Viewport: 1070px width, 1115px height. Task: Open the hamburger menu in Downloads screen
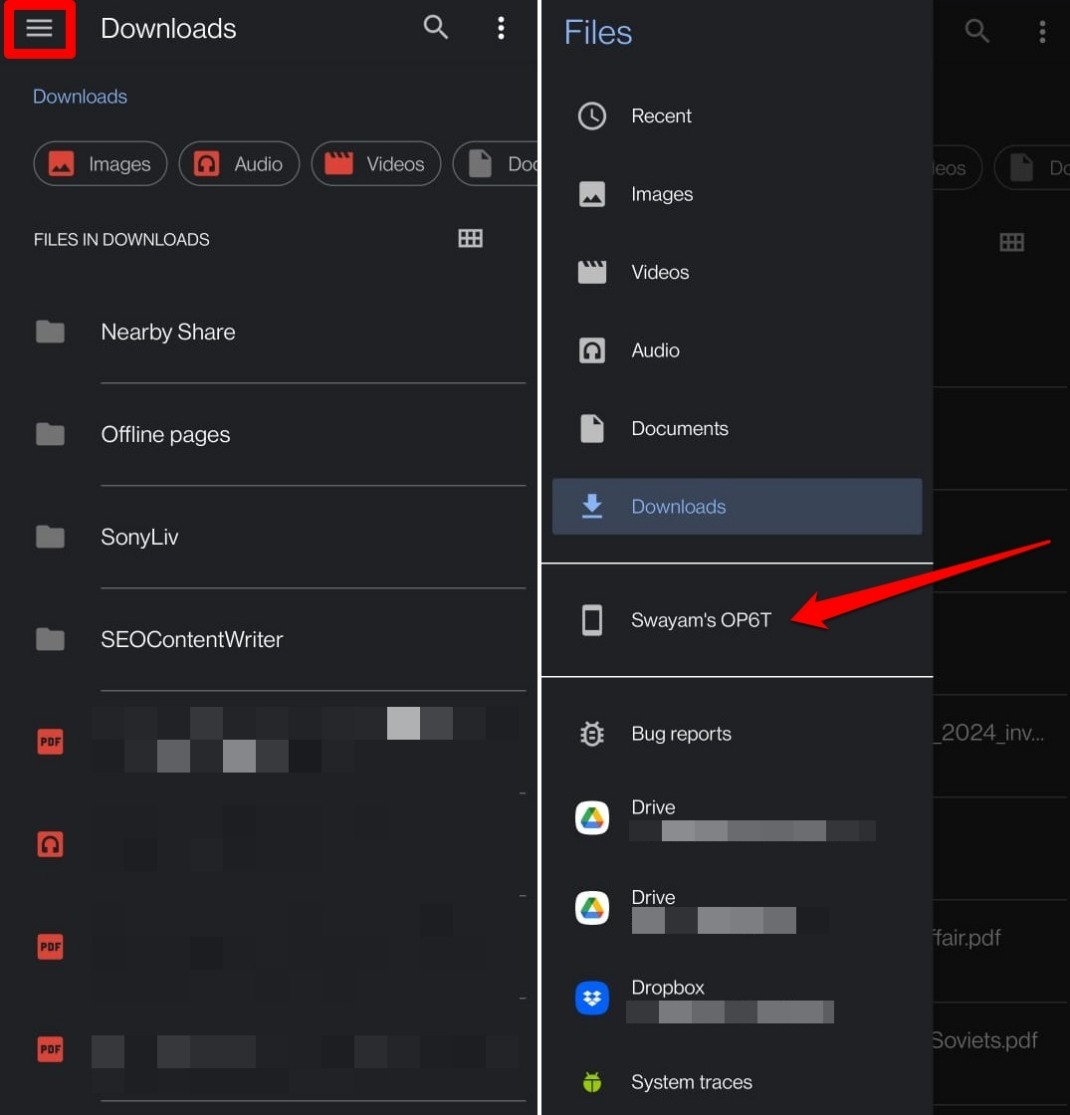click(39, 28)
